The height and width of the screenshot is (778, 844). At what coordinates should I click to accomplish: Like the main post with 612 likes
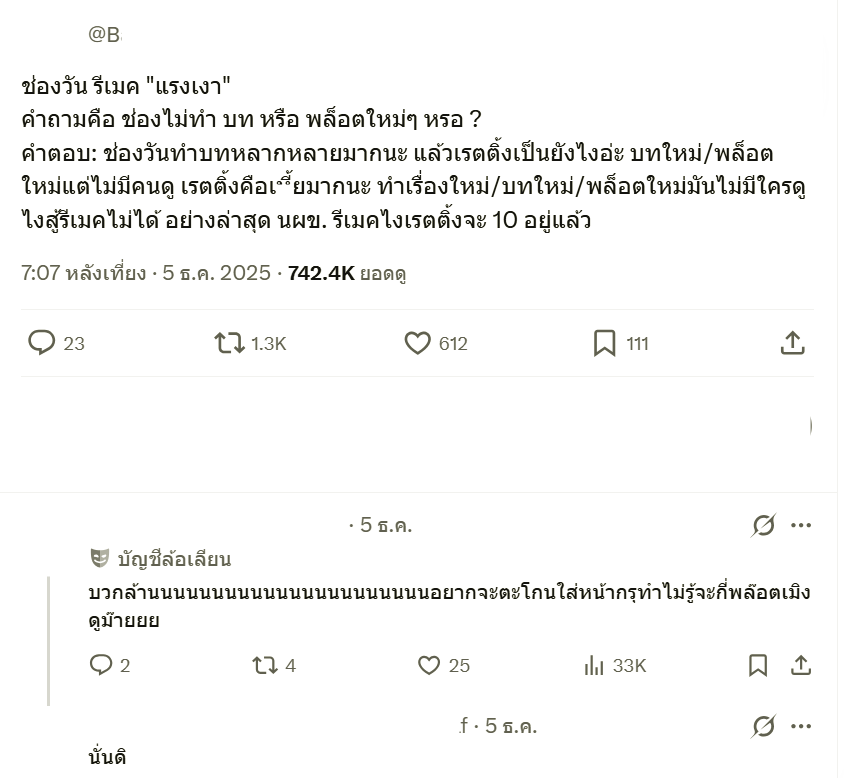tap(418, 343)
